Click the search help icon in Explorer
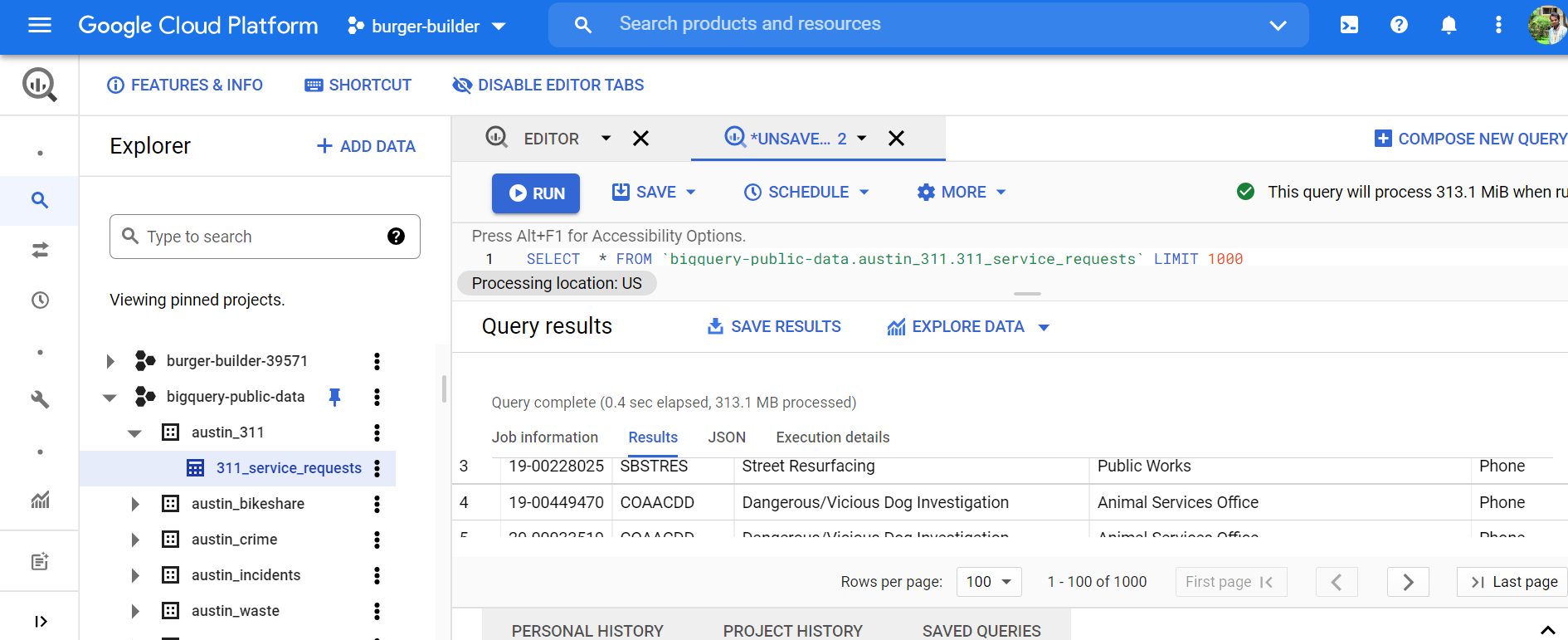 (396, 237)
